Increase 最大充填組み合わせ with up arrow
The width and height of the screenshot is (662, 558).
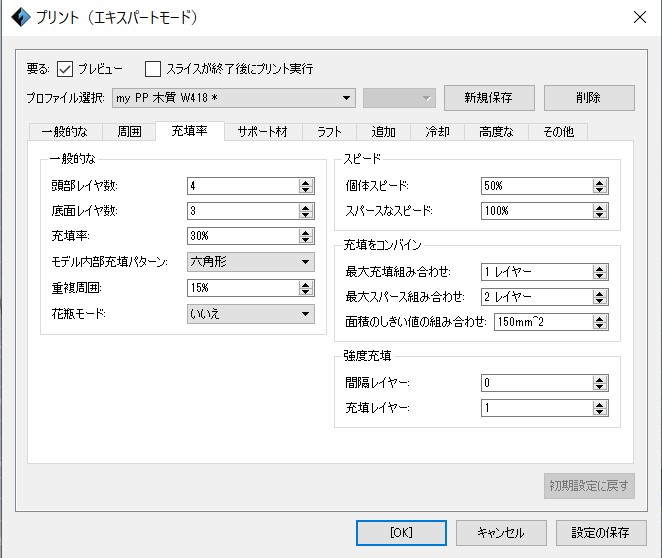[x=600, y=268]
